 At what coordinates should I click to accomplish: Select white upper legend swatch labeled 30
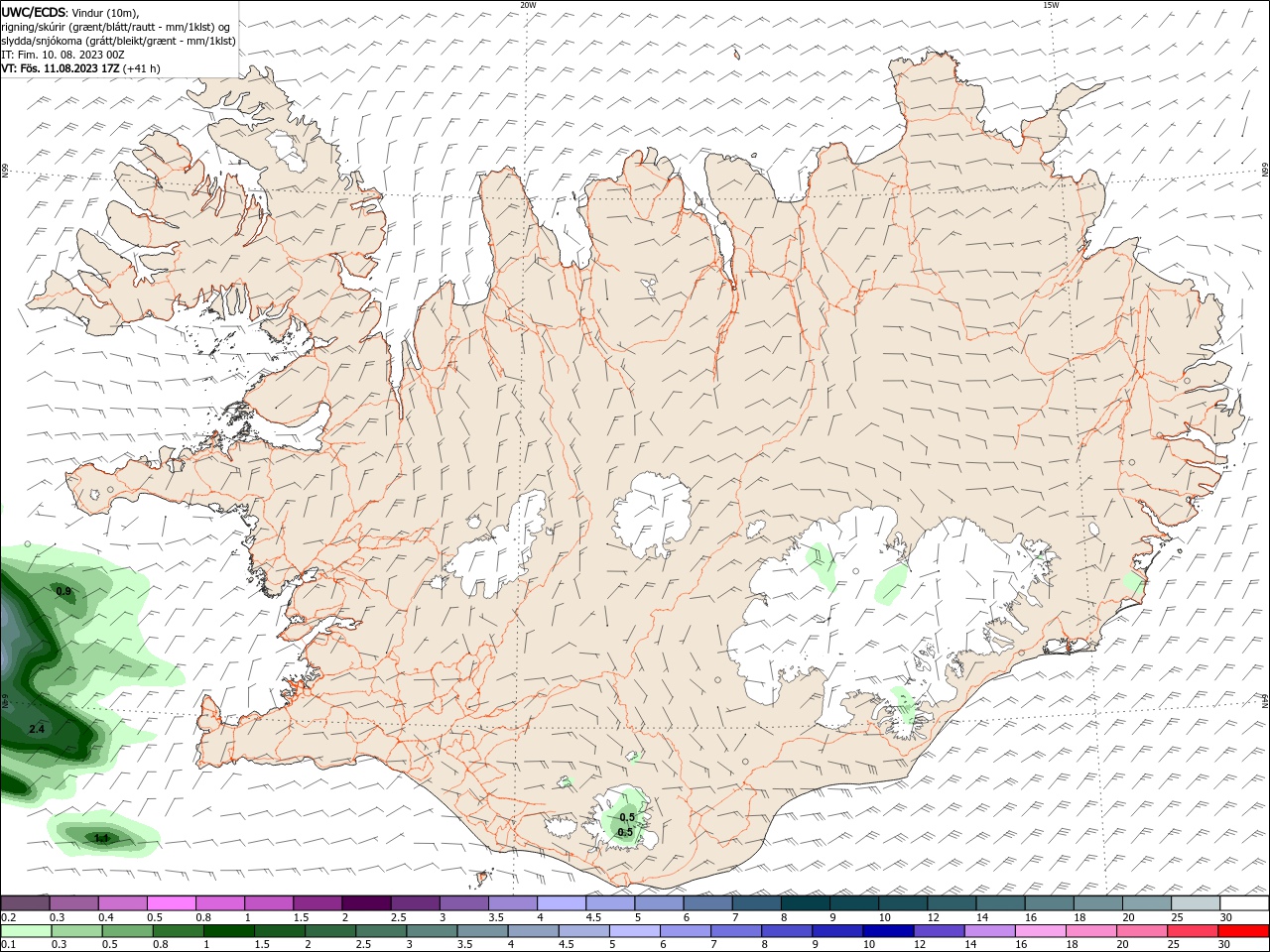click(1243, 903)
